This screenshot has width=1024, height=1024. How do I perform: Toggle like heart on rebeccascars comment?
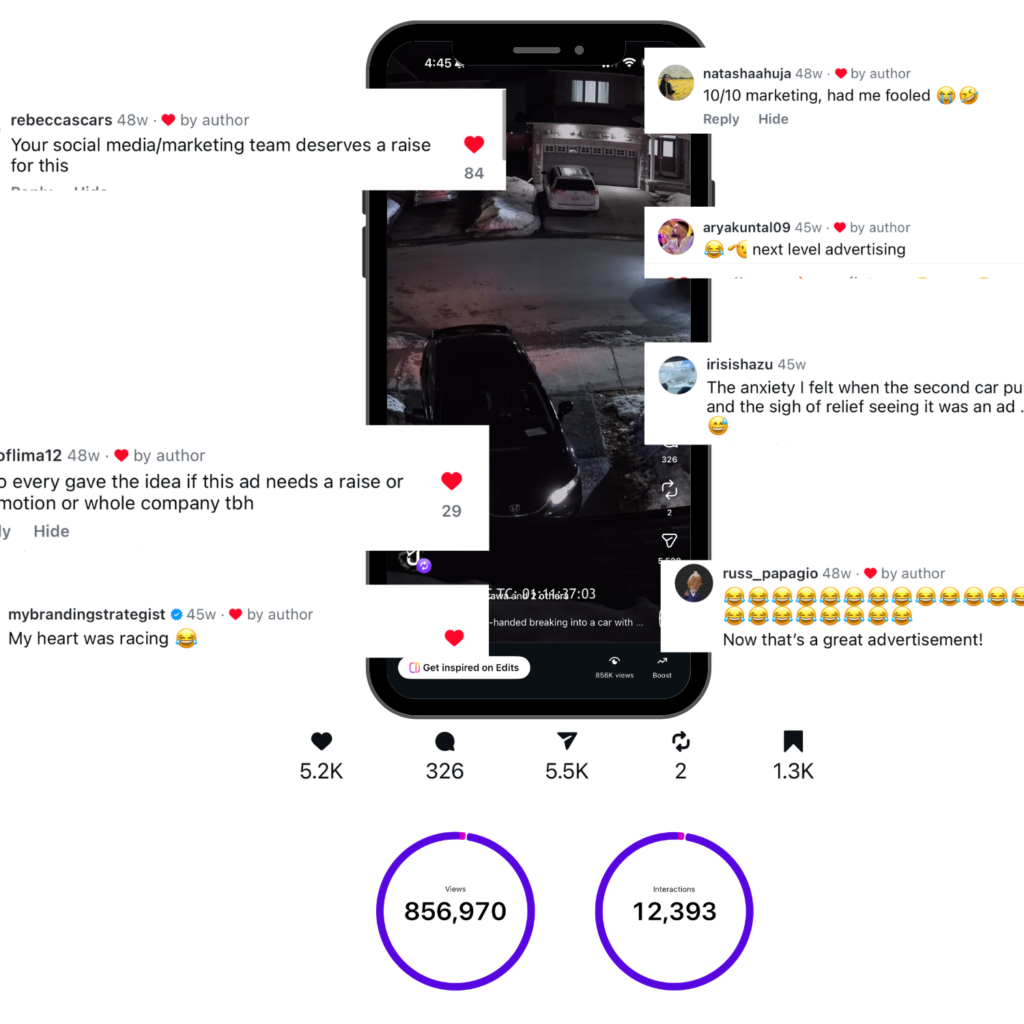pyautogui.click(x=474, y=144)
